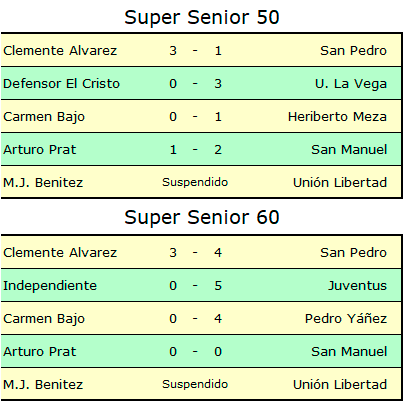Click the Super Senior 50 heading
Image resolution: width=403 pixels, height=401 pixels.
pos(202,17)
